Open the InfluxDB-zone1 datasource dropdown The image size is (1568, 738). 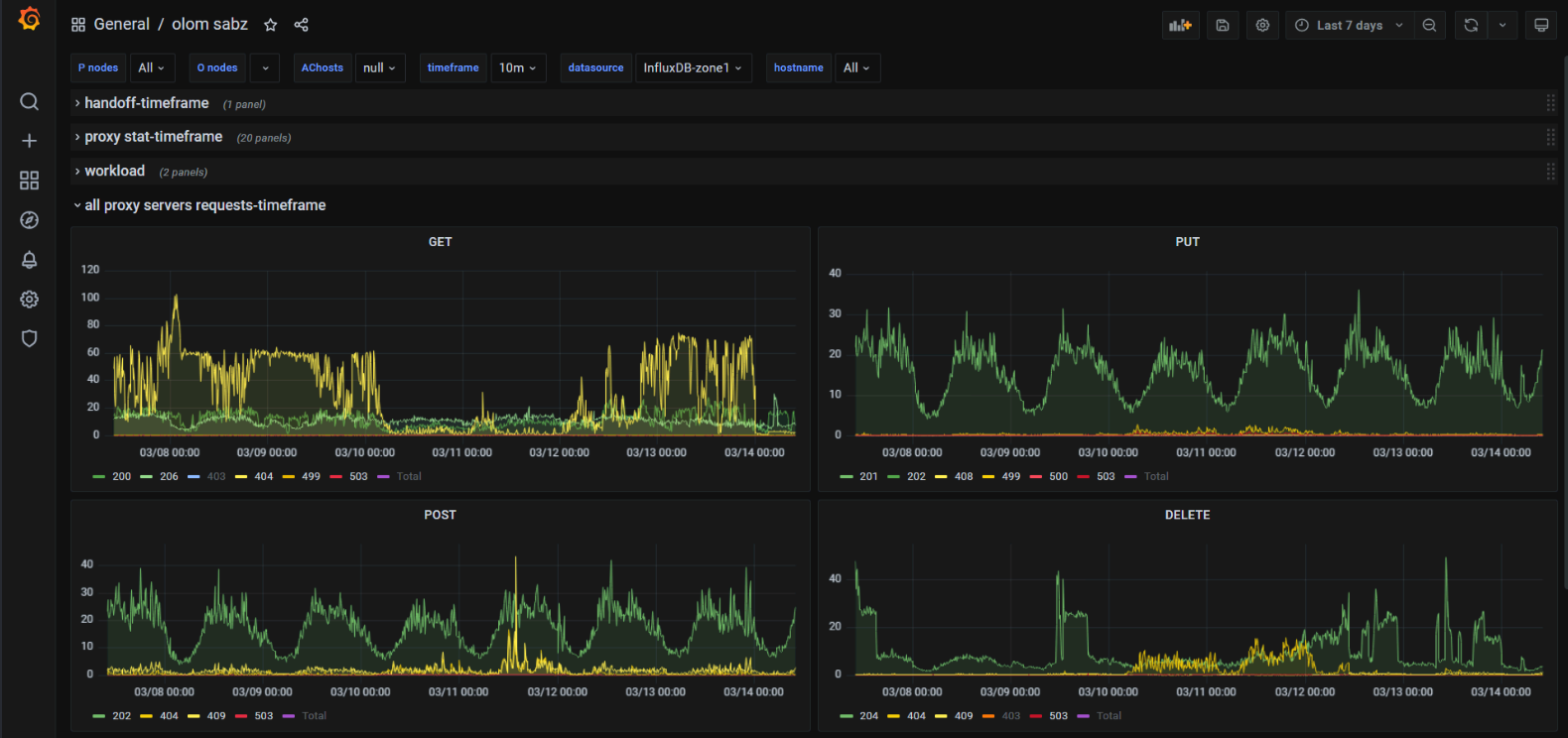tap(692, 68)
